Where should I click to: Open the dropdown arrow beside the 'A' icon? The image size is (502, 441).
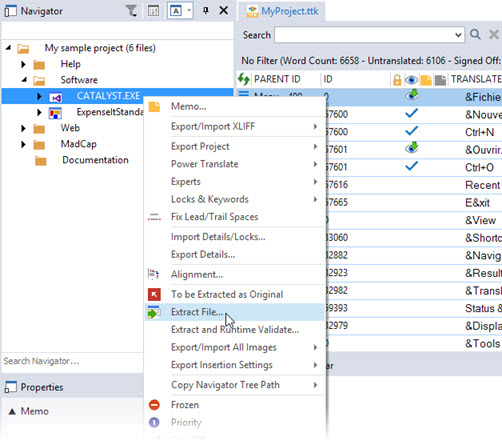pyautogui.click(x=189, y=11)
